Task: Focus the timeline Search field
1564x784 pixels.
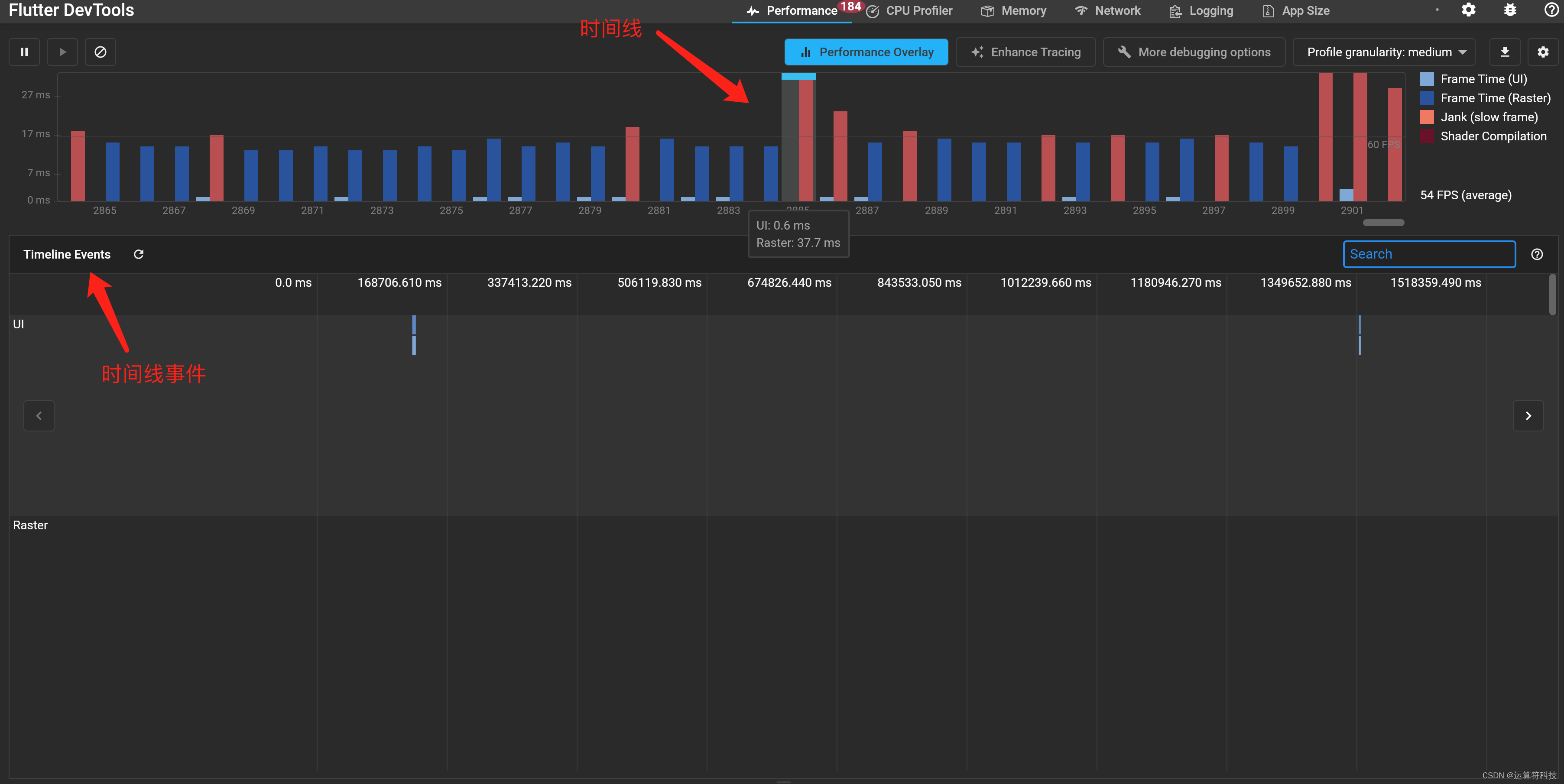Action: (x=1429, y=254)
